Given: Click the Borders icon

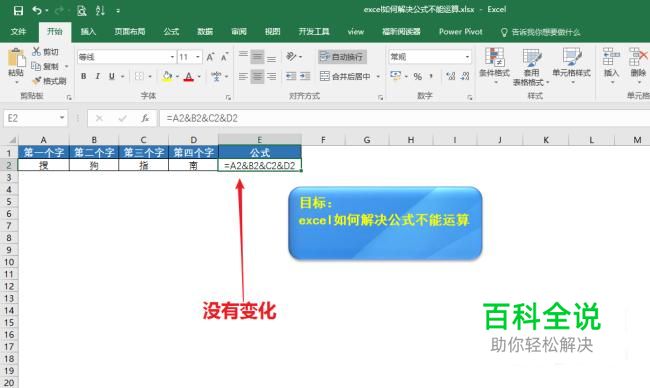Looking at the screenshot, I should (140, 76).
